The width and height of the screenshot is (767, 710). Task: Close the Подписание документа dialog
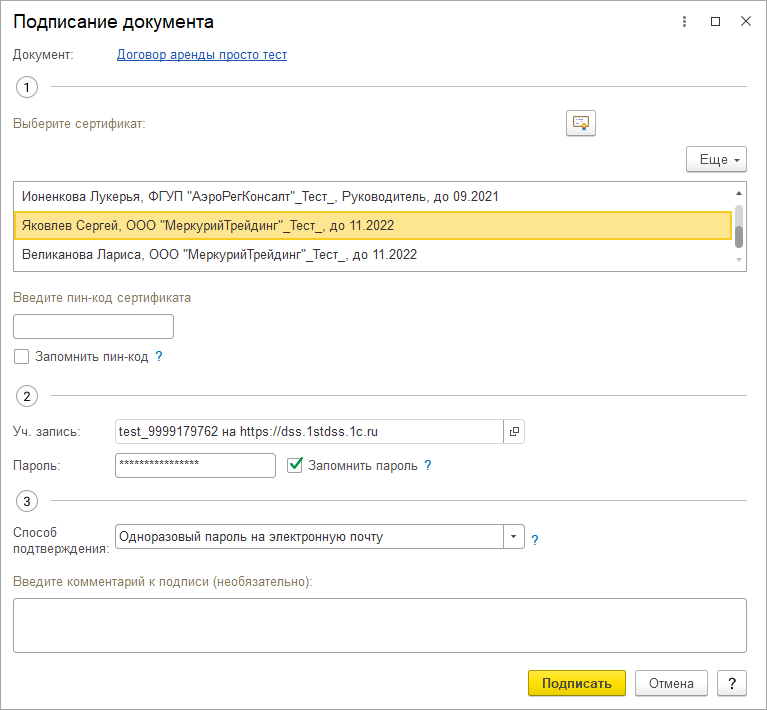pyautogui.click(x=745, y=21)
